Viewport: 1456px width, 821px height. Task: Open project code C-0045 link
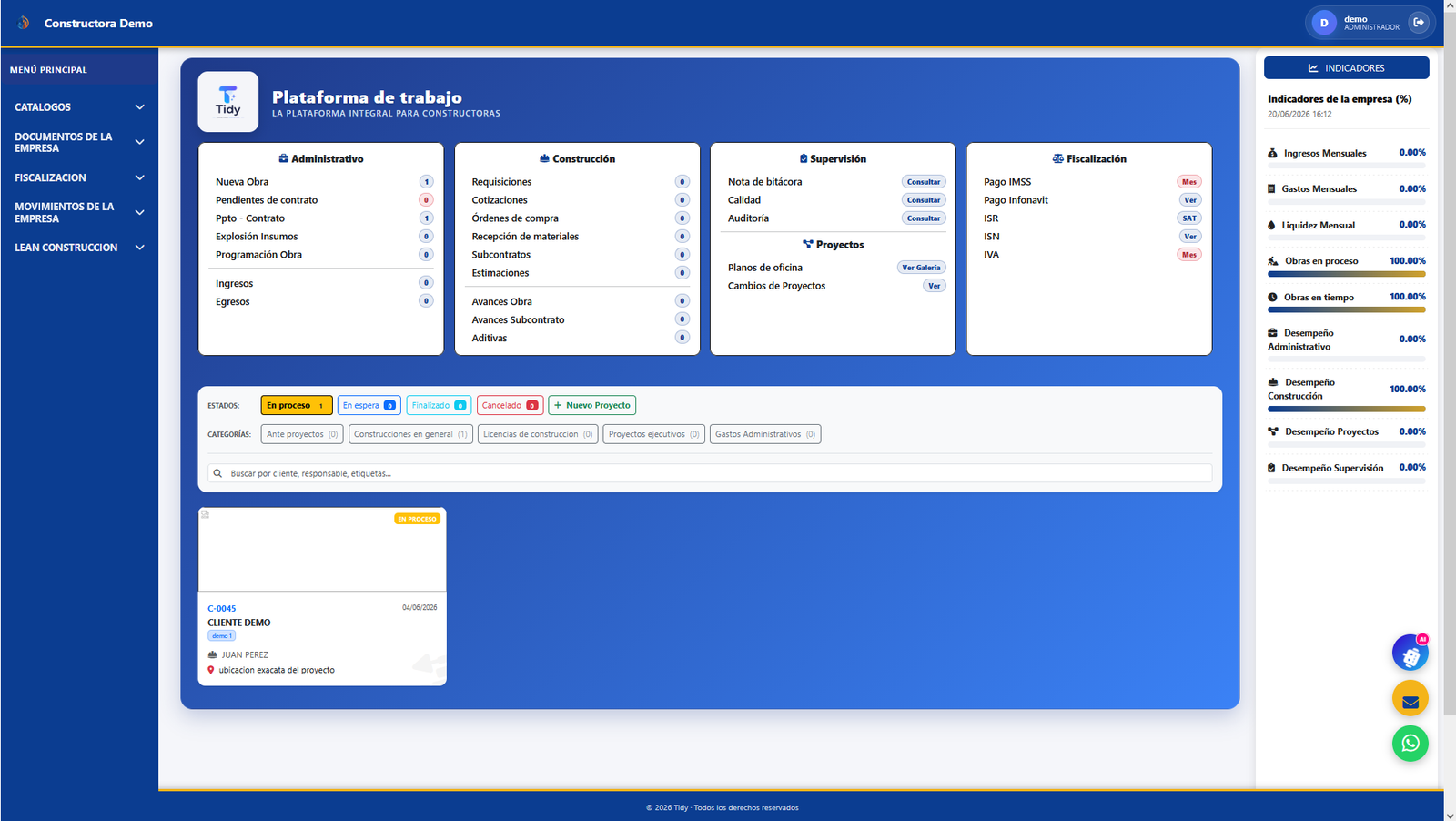(x=221, y=608)
